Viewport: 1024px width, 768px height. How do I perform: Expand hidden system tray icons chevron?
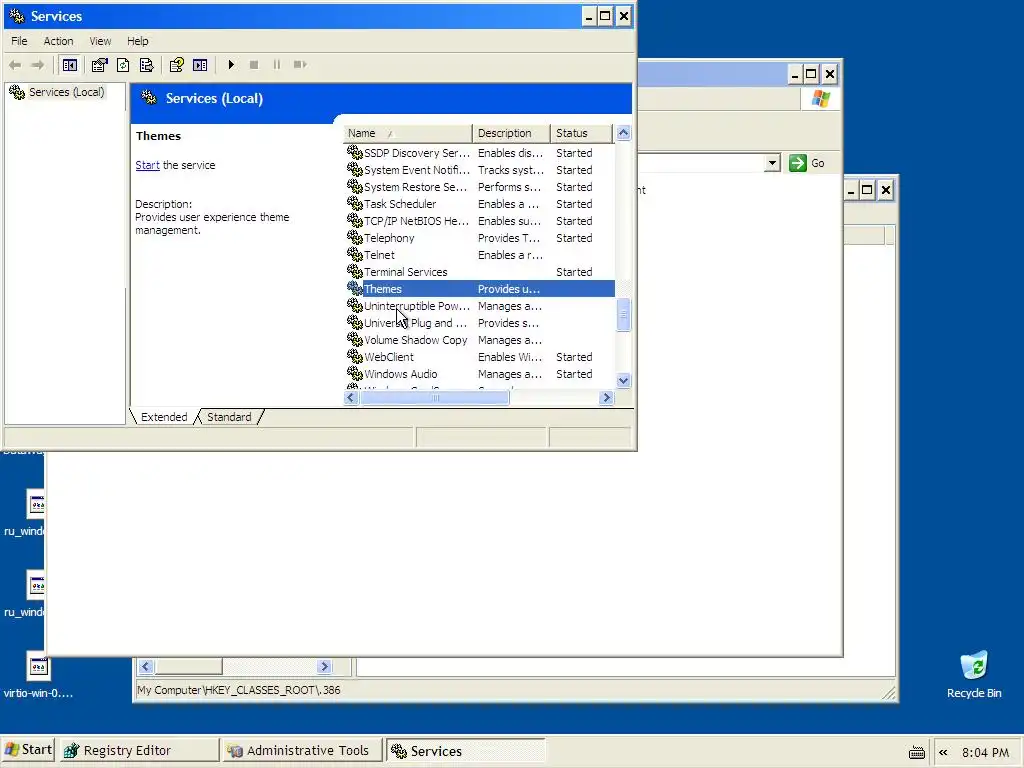(943, 752)
